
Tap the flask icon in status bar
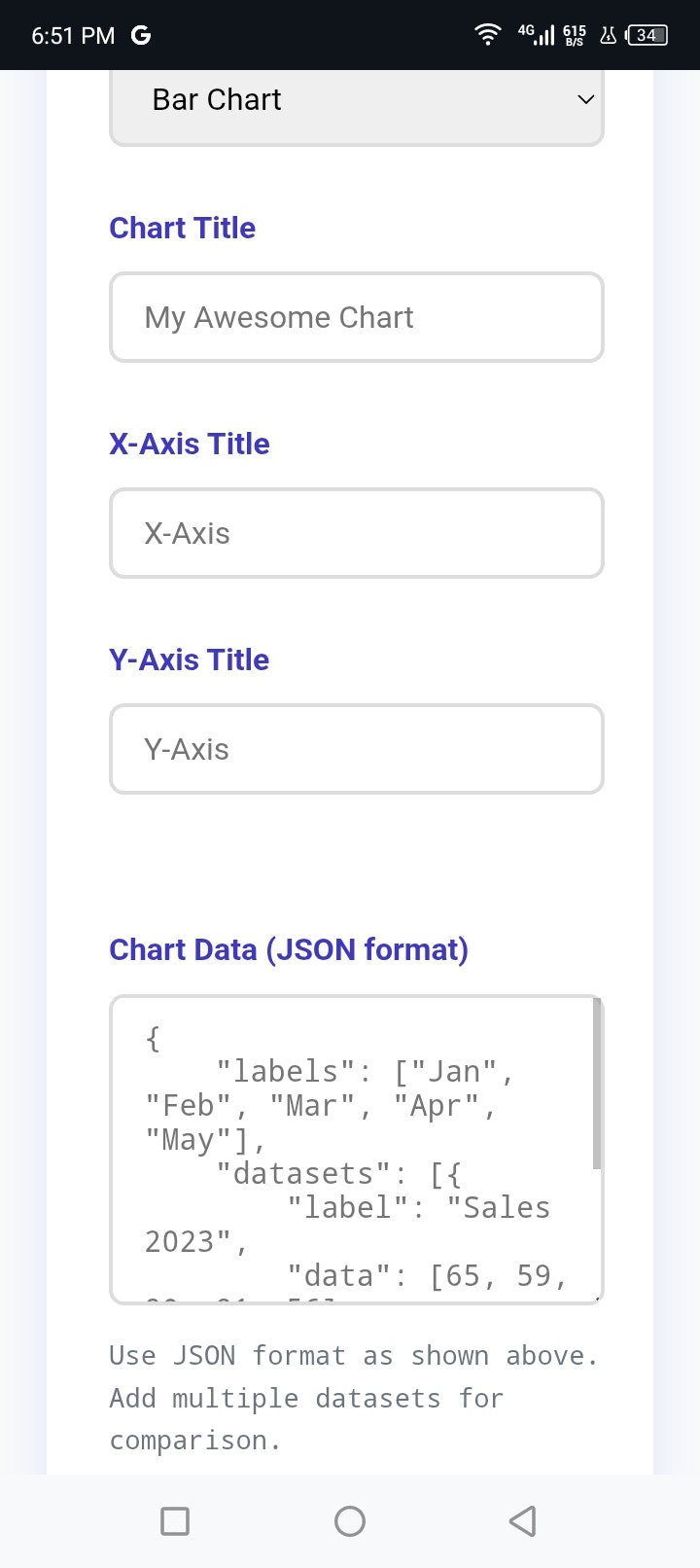coord(609,35)
